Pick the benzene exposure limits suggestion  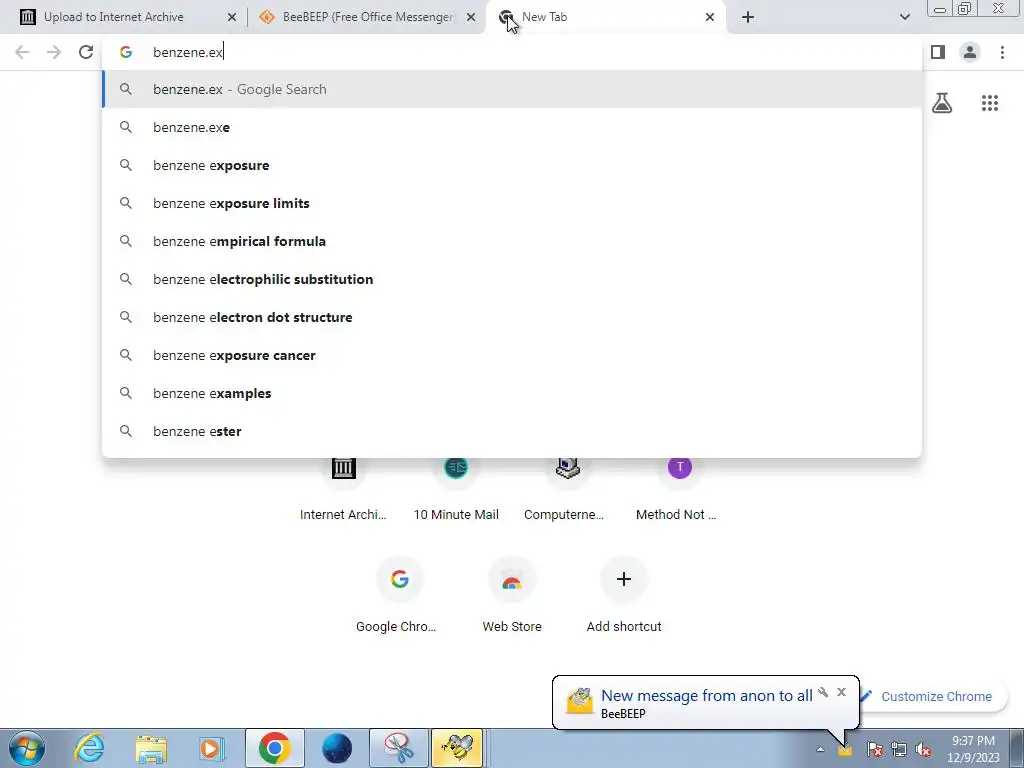click(512, 203)
